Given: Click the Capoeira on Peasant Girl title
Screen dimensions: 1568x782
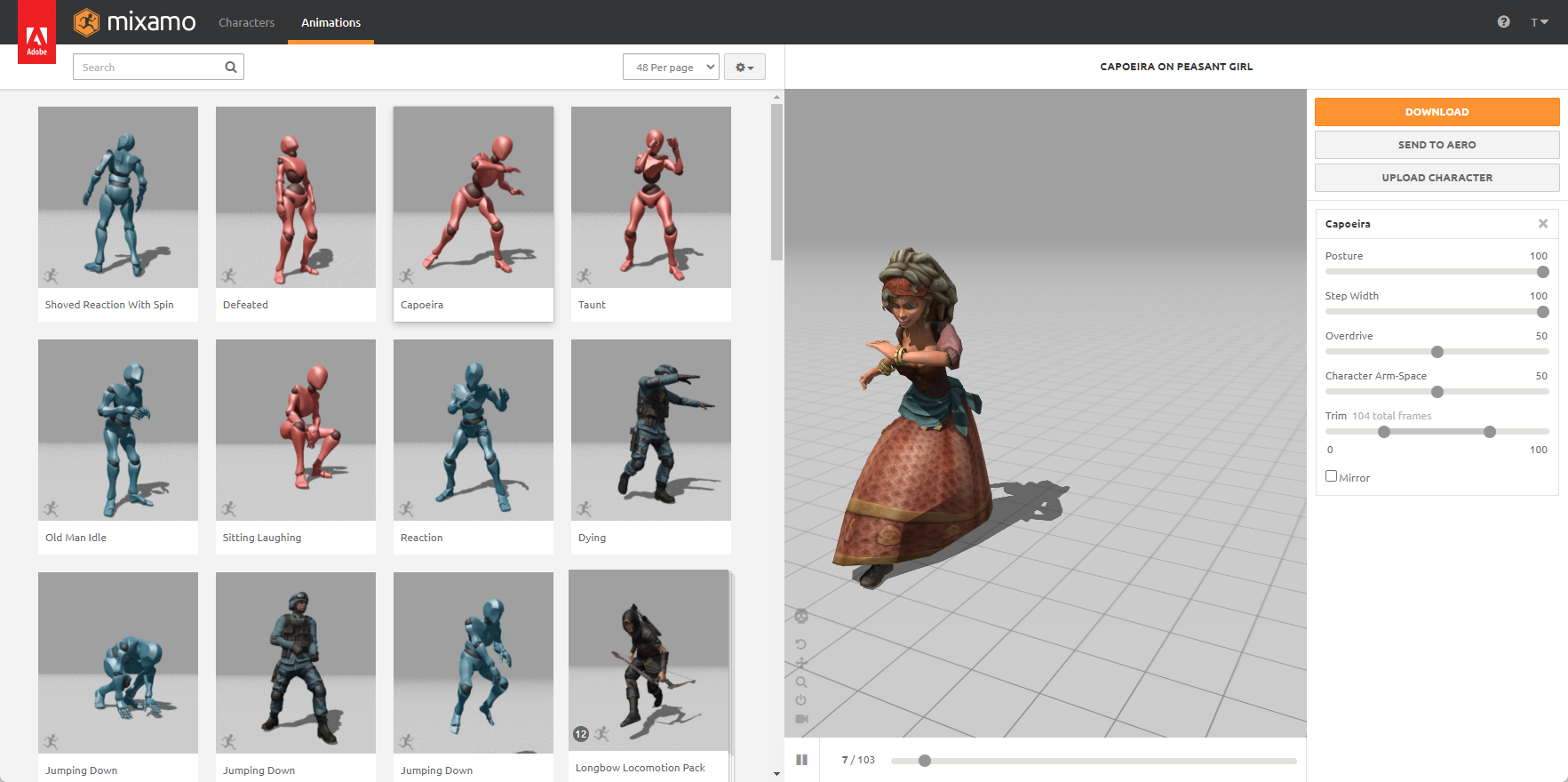Looking at the screenshot, I should pos(1176,67).
